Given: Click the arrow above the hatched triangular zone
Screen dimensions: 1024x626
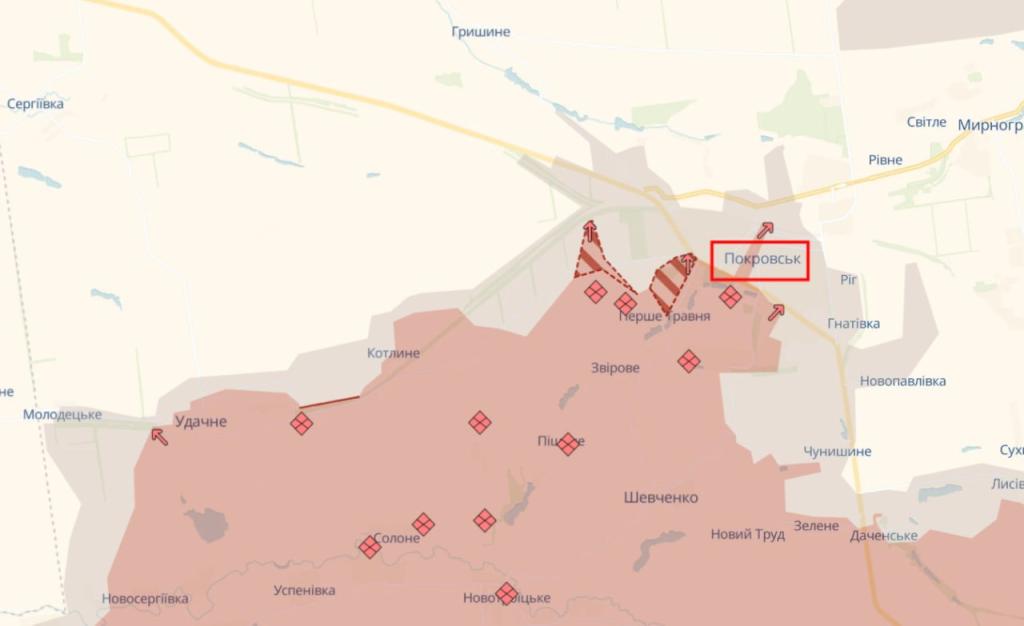Looking at the screenshot, I should 590,230.
